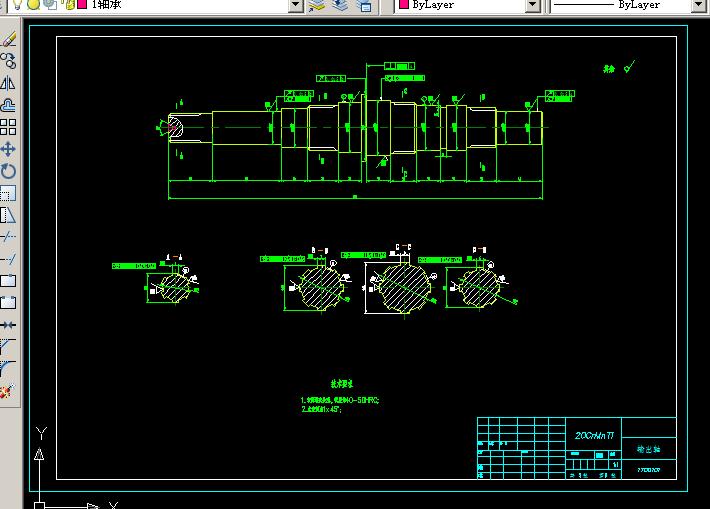This screenshot has width=710, height=509.
Task: Select the Extend tool
Action: click(8, 259)
